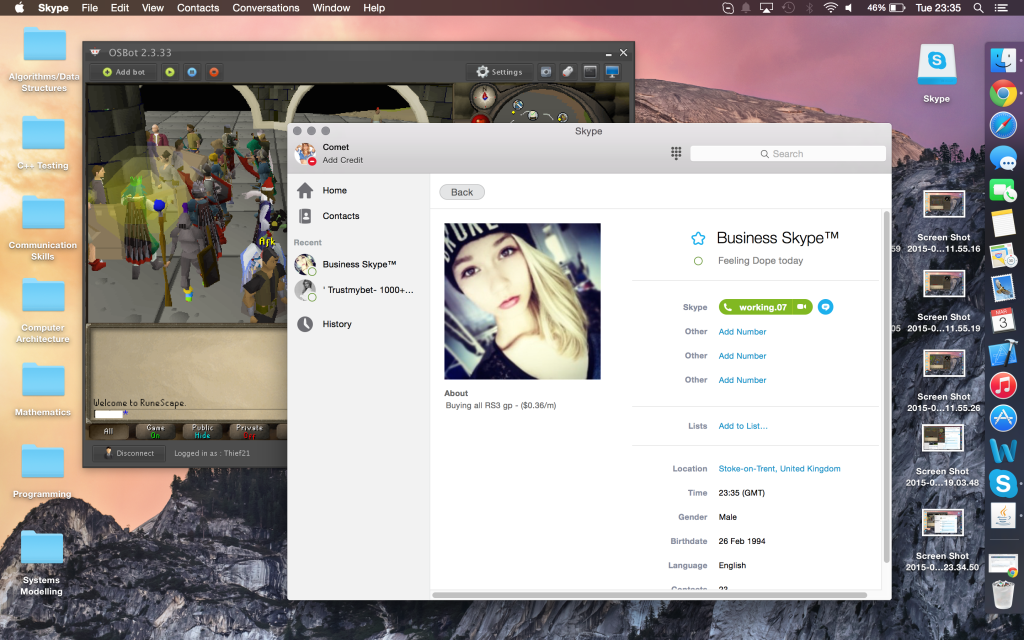Click the Skype profile vertical scrollbar
Viewport: 1024px width, 640px height.
886,387
